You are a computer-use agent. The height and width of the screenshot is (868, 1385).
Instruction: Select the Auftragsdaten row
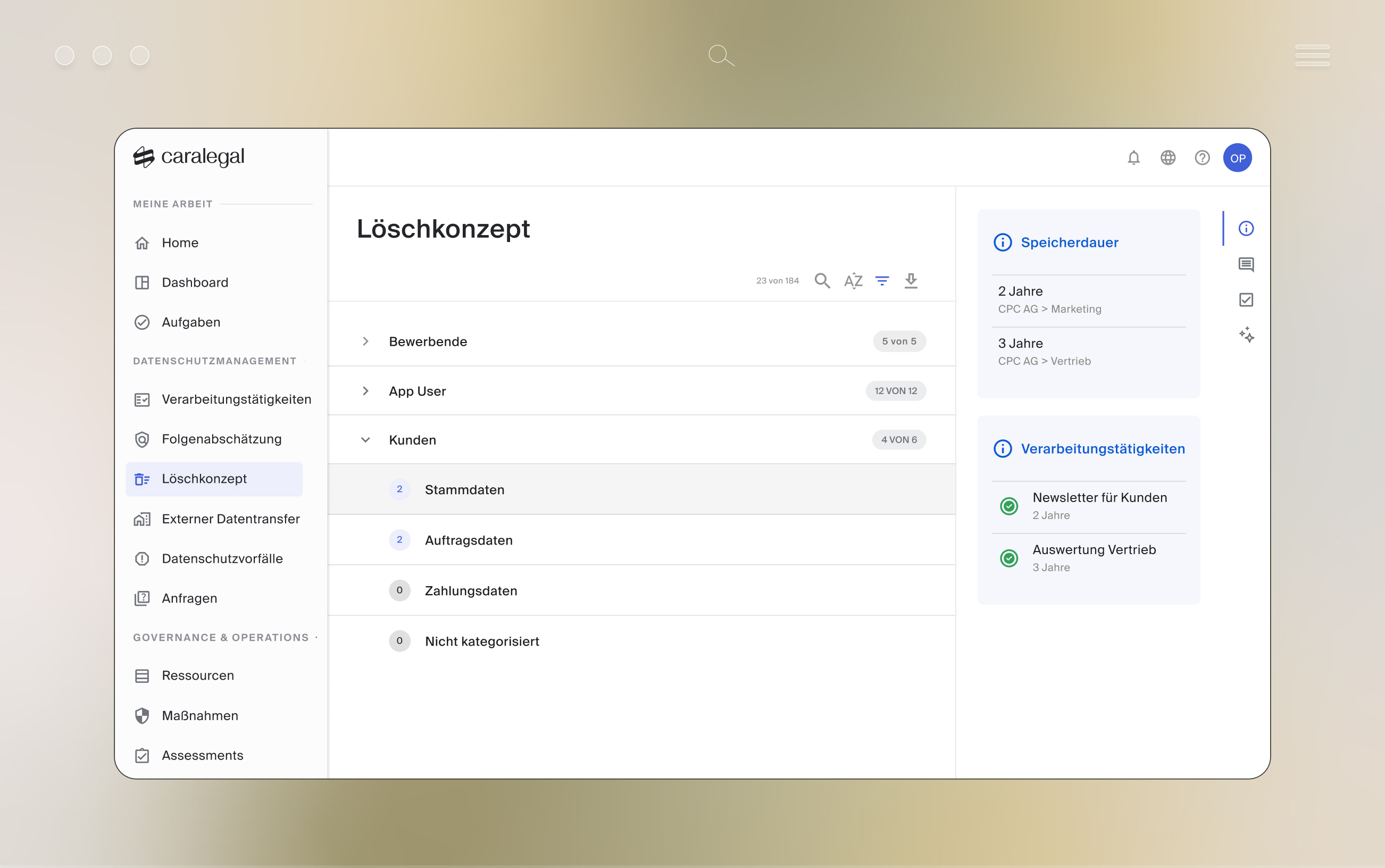(641, 540)
